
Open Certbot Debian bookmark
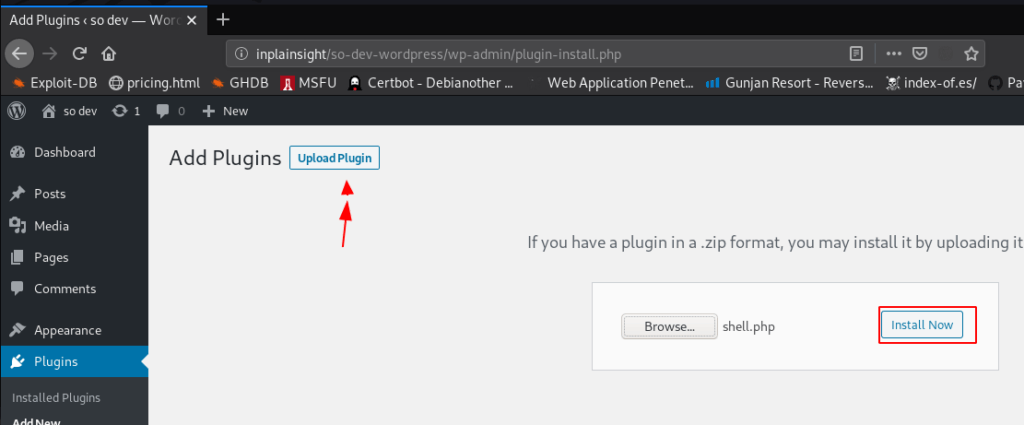pyautogui.click(x=430, y=84)
